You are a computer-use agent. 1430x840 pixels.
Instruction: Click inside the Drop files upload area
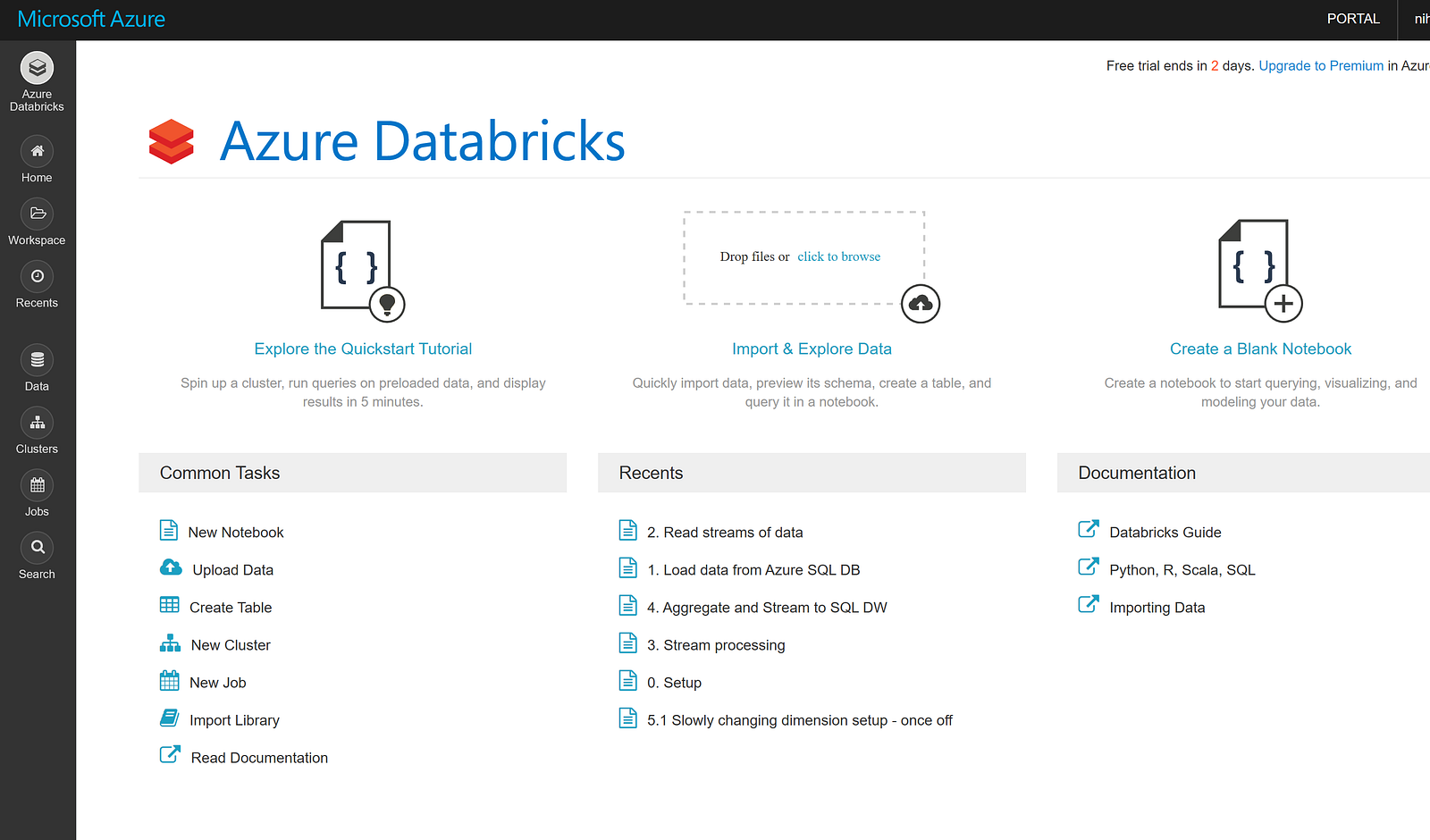point(803,257)
